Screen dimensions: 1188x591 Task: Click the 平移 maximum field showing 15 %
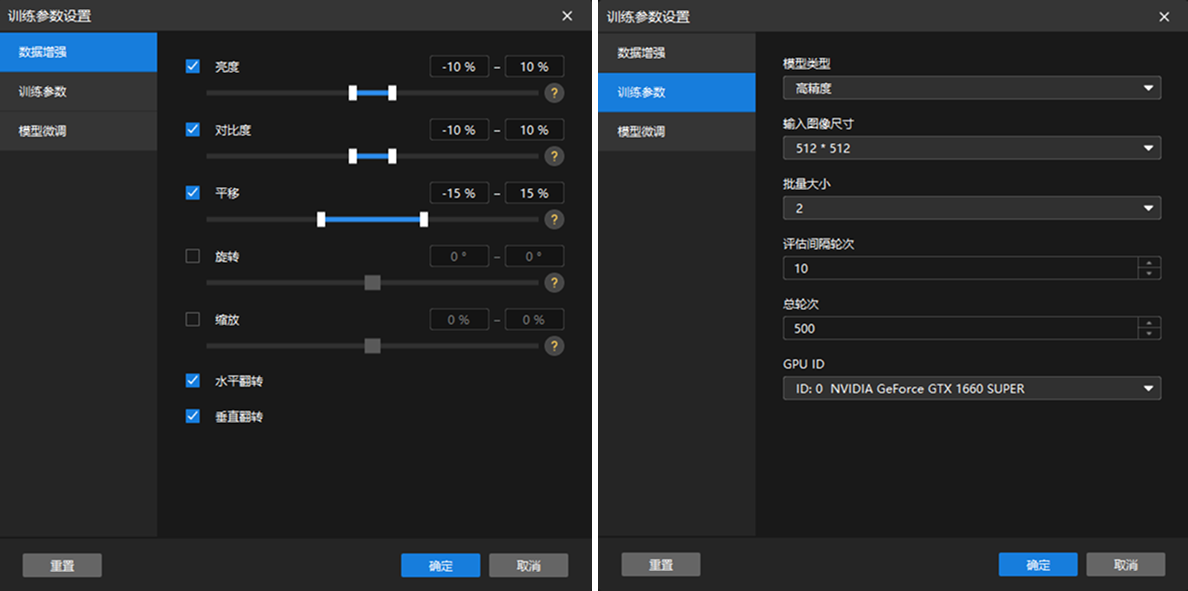534,193
